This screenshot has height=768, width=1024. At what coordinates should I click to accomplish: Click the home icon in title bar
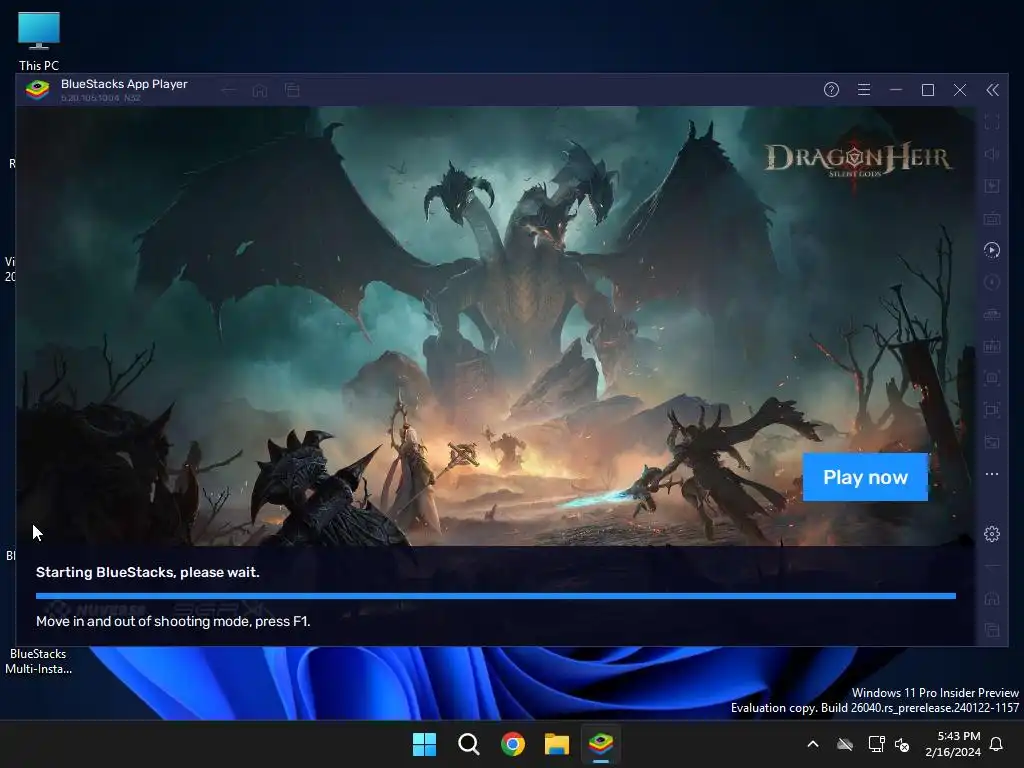[260, 90]
